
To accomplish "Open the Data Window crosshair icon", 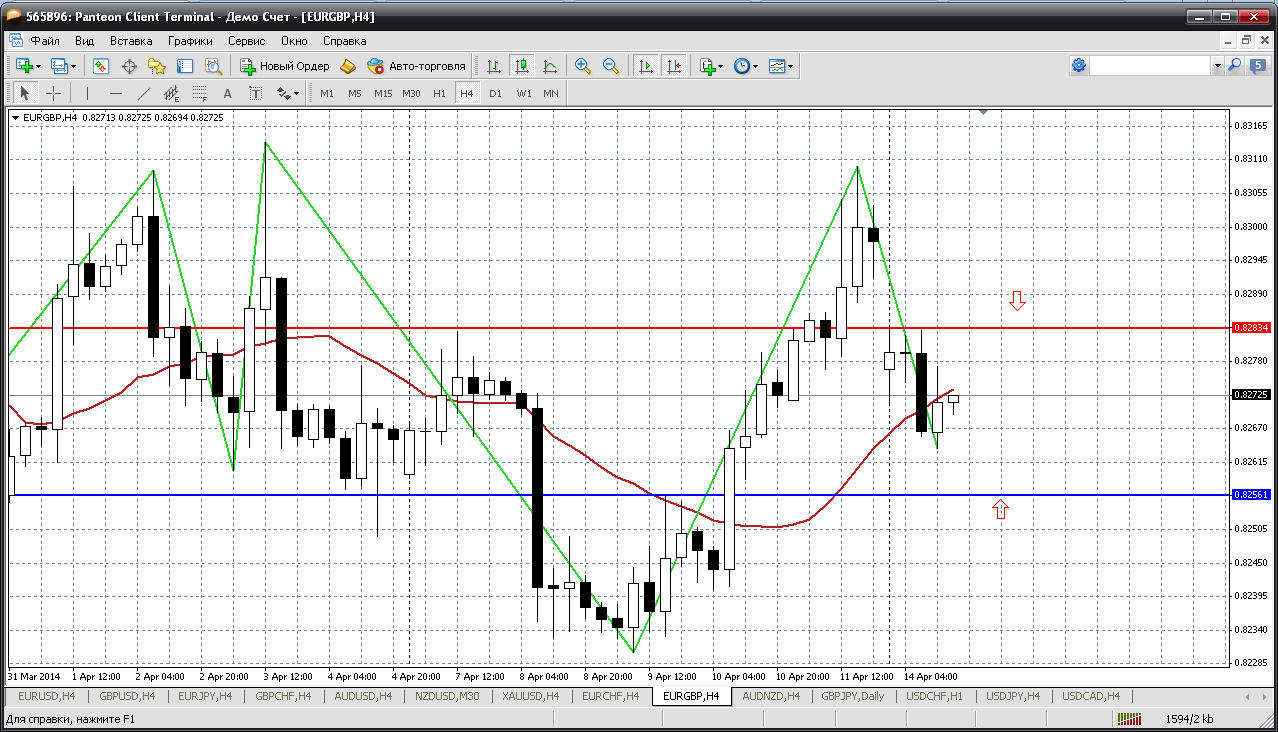I will 129,66.
